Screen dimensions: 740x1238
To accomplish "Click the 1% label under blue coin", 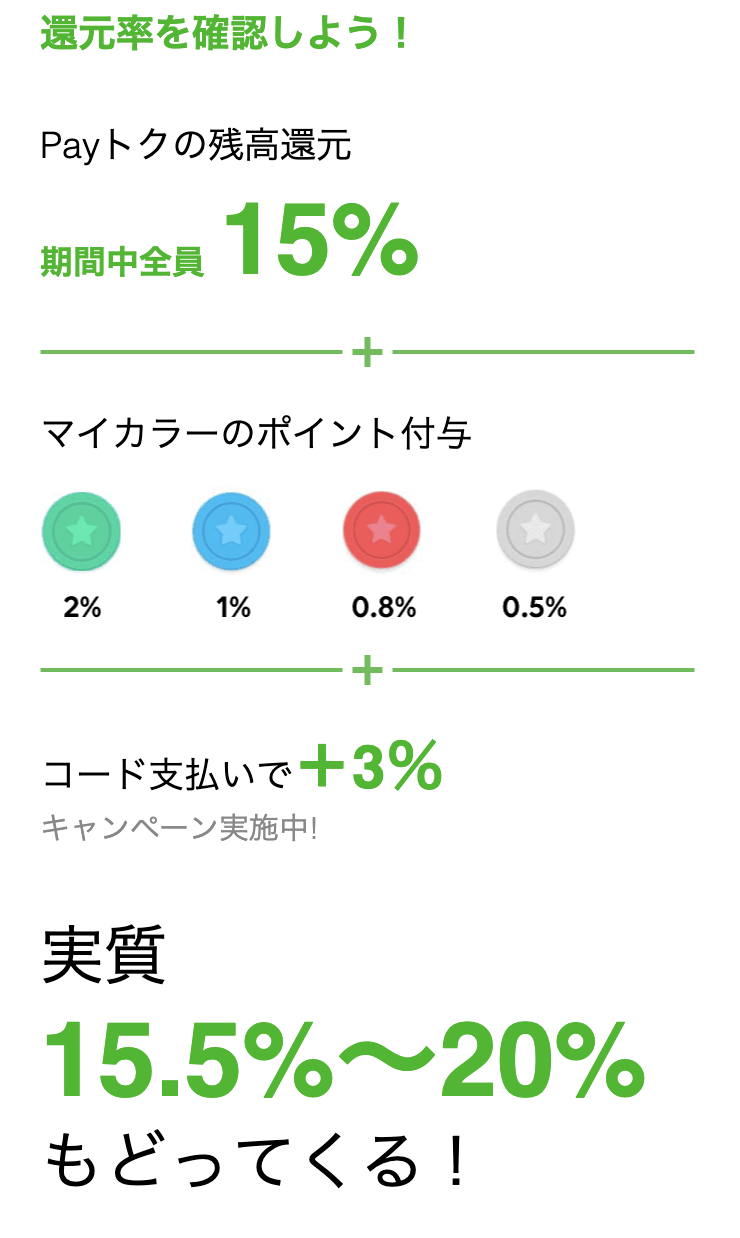I will point(233,607).
